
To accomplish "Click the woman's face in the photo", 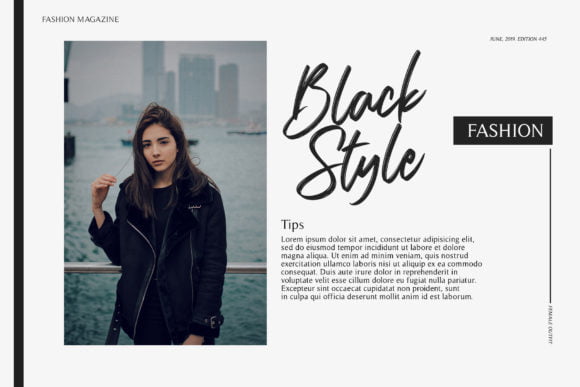I will click(159, 148).
